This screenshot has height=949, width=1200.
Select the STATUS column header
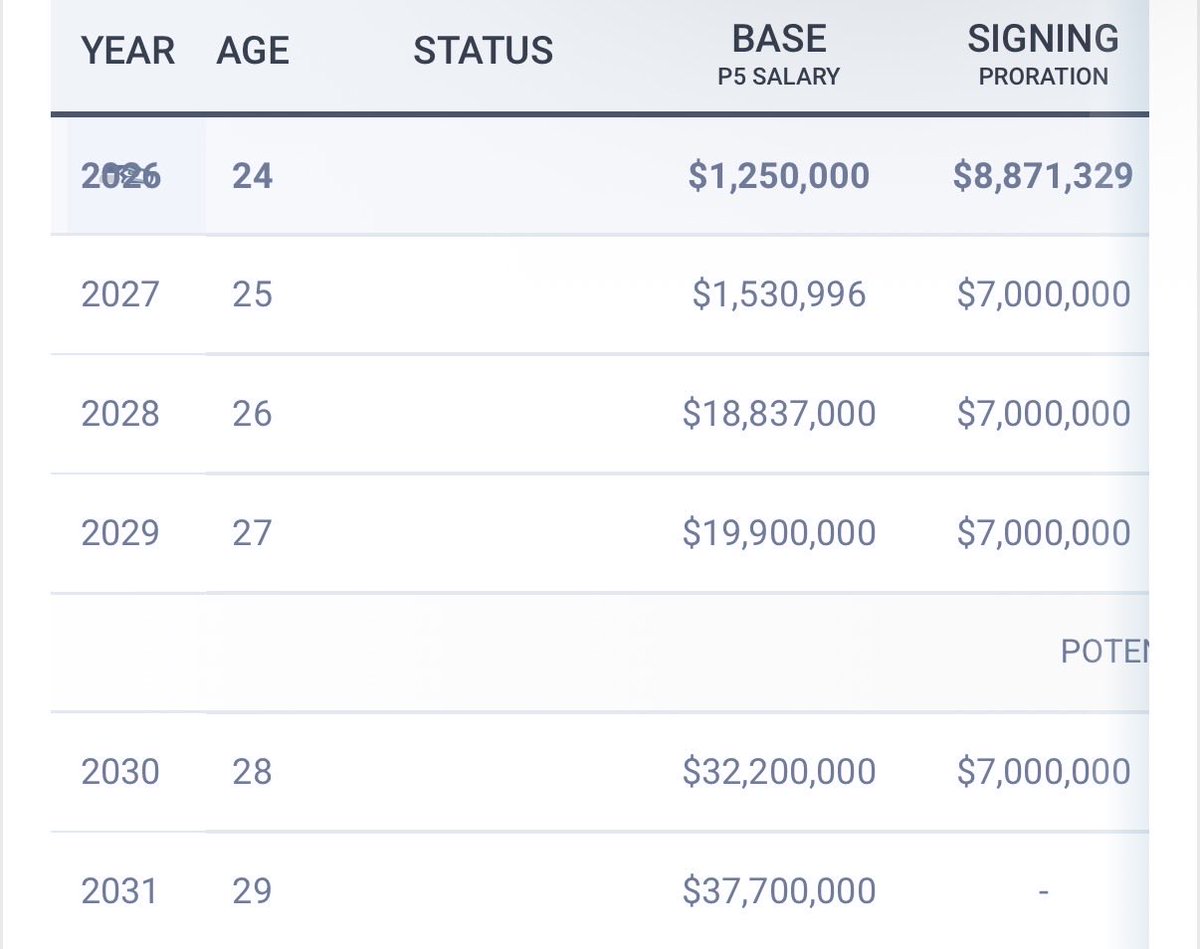point(483,50)
